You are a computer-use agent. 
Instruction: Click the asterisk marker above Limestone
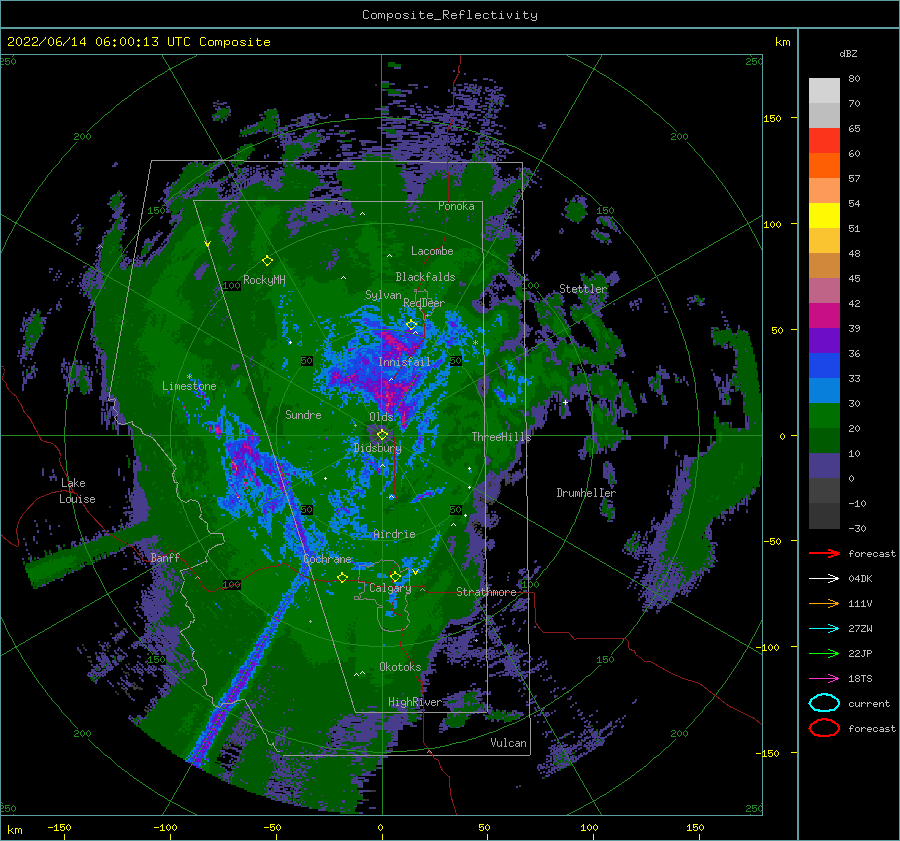click(x=189, y=377)
